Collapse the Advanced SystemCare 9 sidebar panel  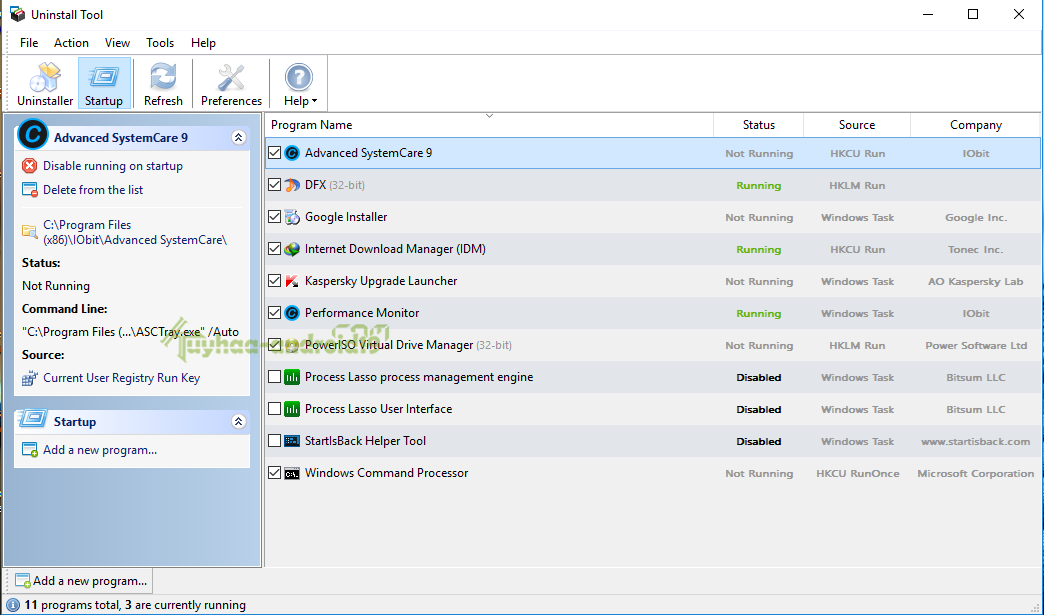(x=238, y=138)
